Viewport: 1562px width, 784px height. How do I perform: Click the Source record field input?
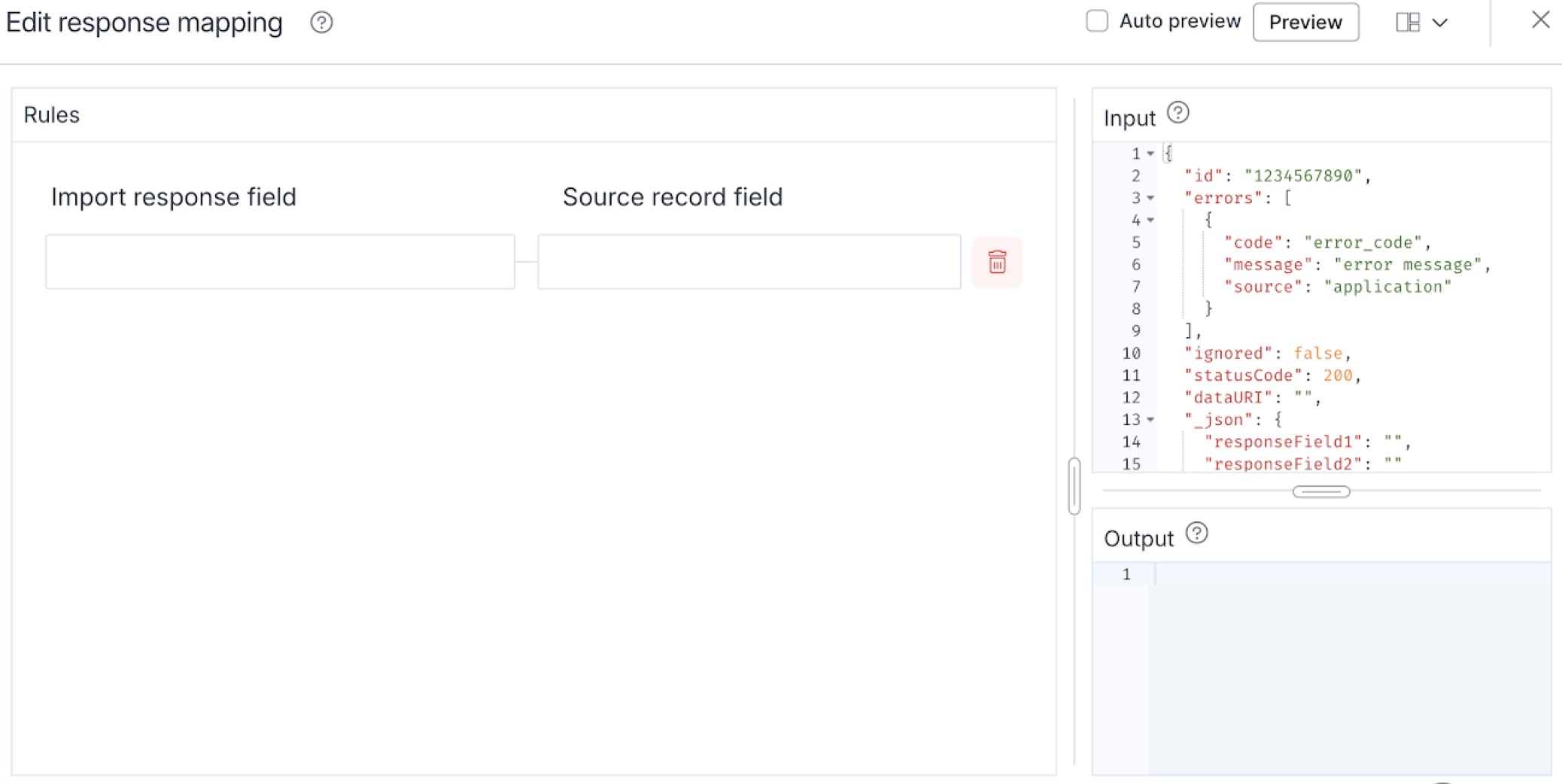pos(749,262)
